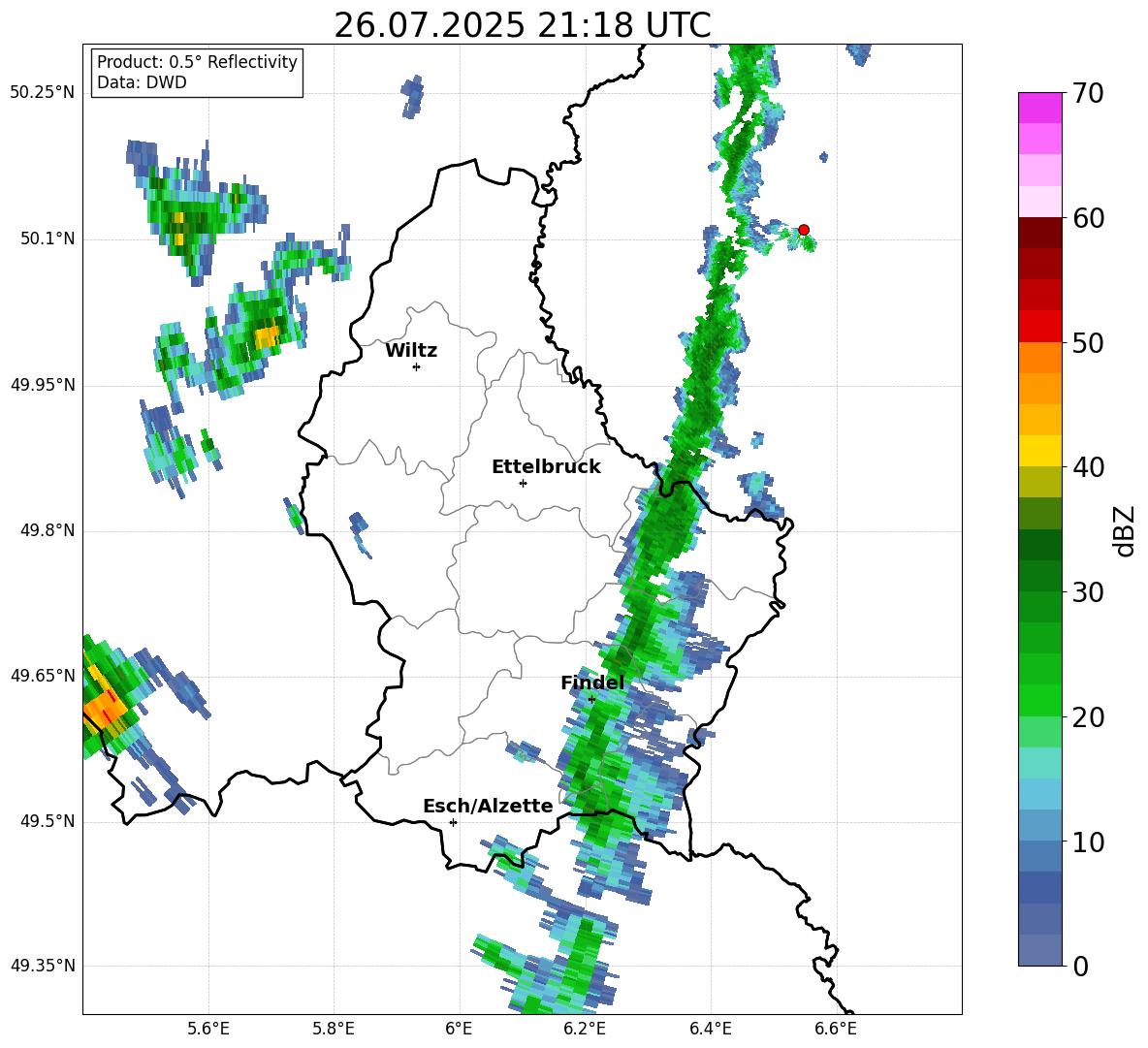1148x1048 pixels.
Task: Select the Wiltz city label
Action: (411, 351)
